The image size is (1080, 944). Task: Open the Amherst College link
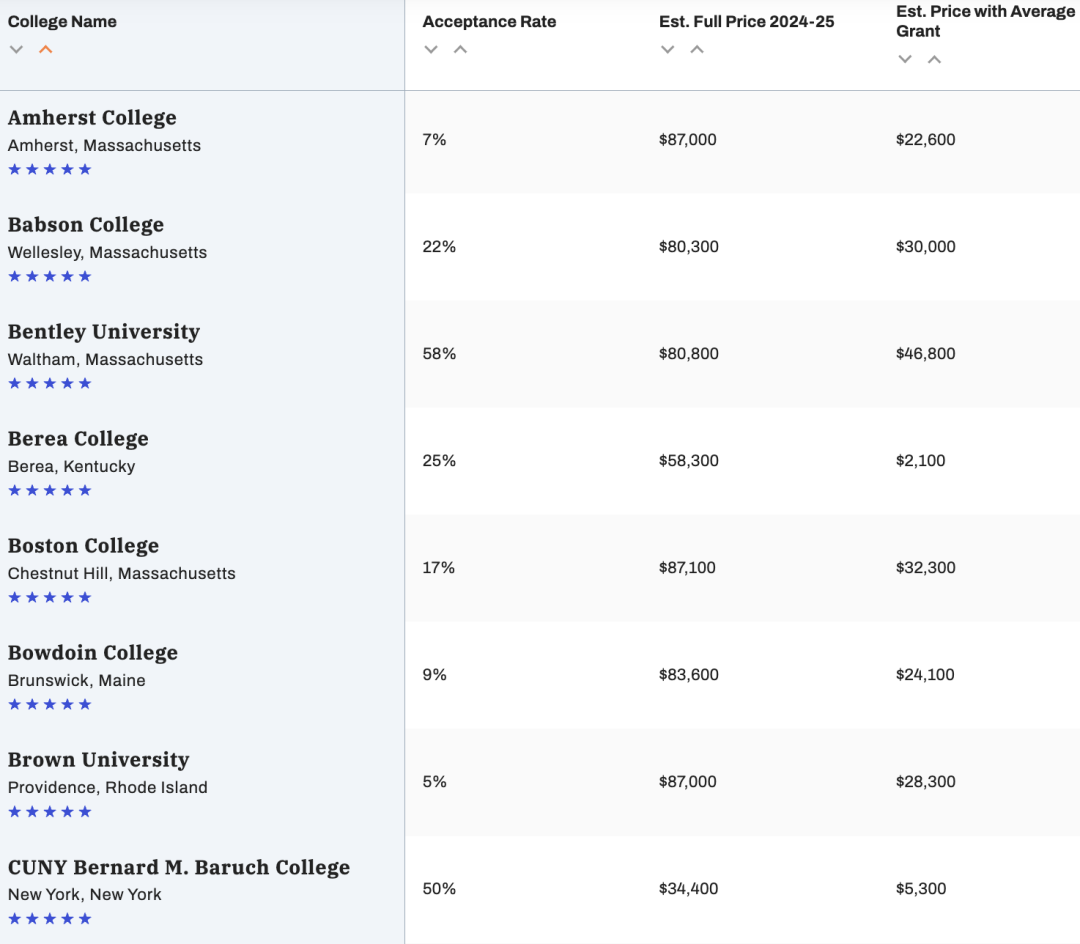pyautogui.click(x=92, y=118)
